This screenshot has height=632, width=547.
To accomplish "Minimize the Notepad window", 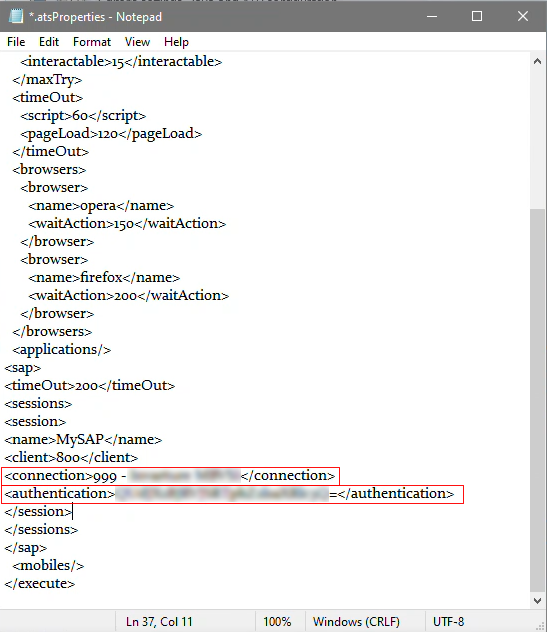I will coord(432,17).
